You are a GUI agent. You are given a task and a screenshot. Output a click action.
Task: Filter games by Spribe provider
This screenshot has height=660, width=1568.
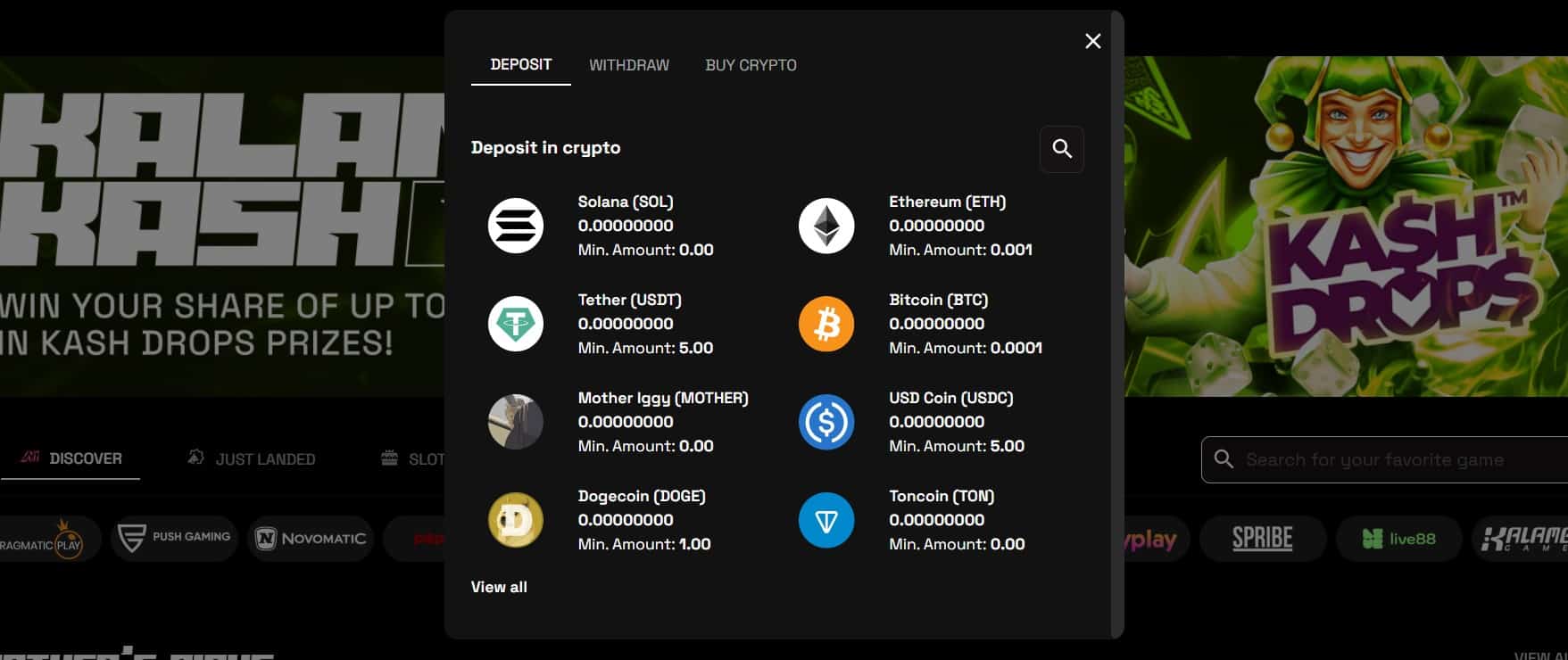(x=1262, y=538)
